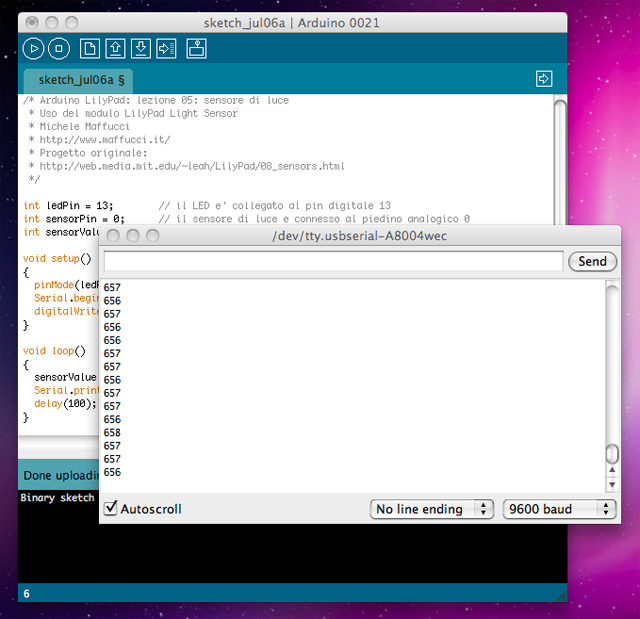Image resolution: width=640 pixels, height=619 pixels.
Task: Create a new sketch with New icon
Action: pyautogui.click(x=90, y=48)
